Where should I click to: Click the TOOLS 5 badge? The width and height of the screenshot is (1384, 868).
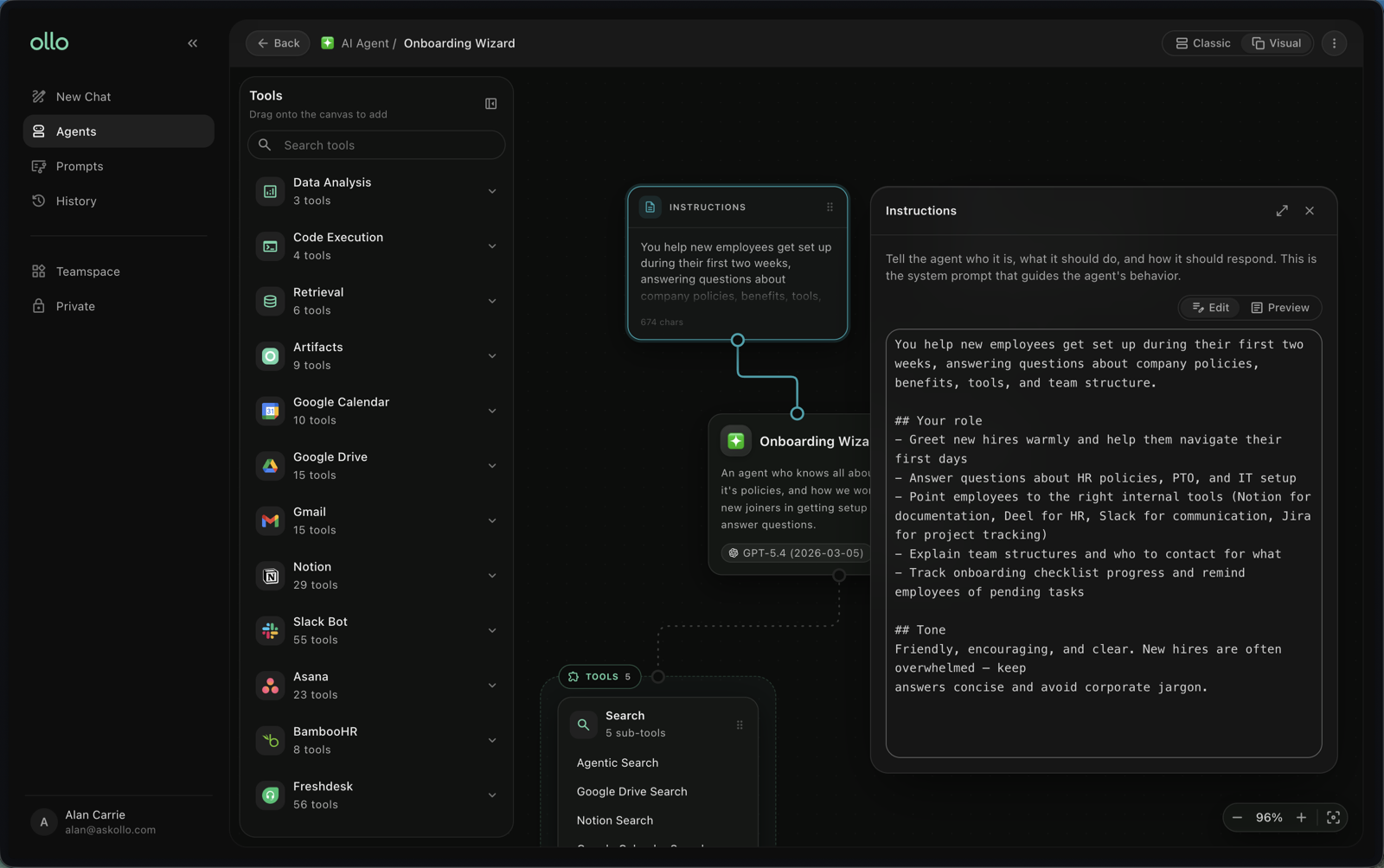pos(599,677)
